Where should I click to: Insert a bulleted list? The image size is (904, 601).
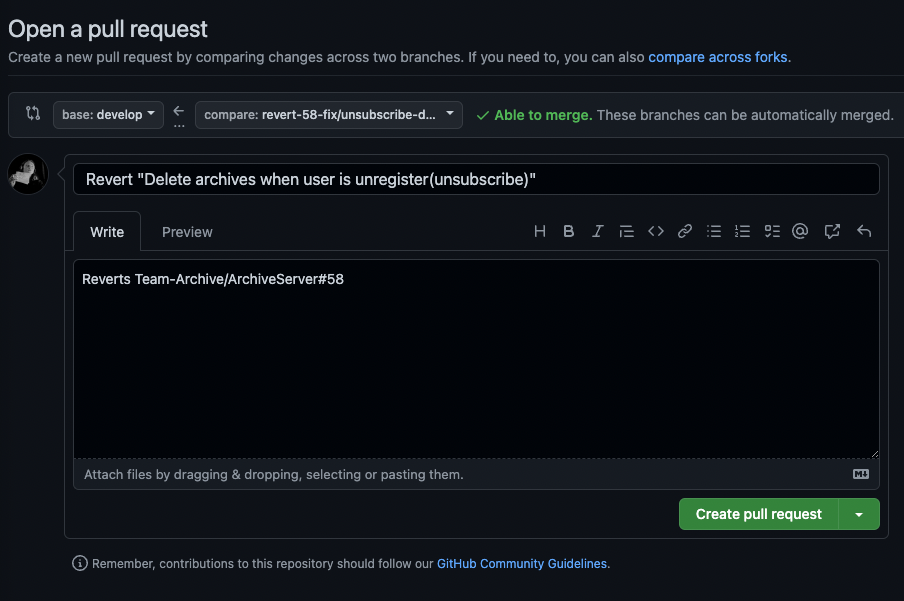coord(714,231)
